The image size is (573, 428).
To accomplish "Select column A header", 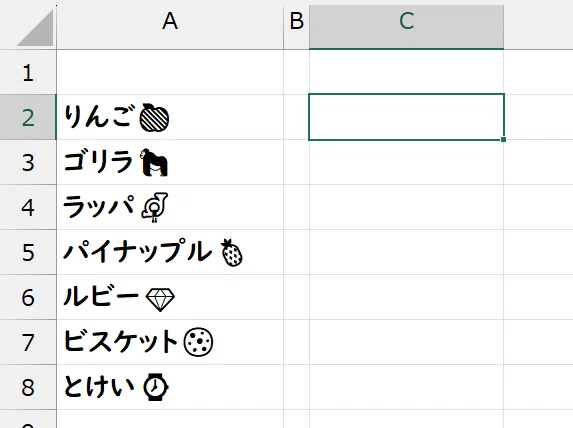I will [x=170, y=27].
